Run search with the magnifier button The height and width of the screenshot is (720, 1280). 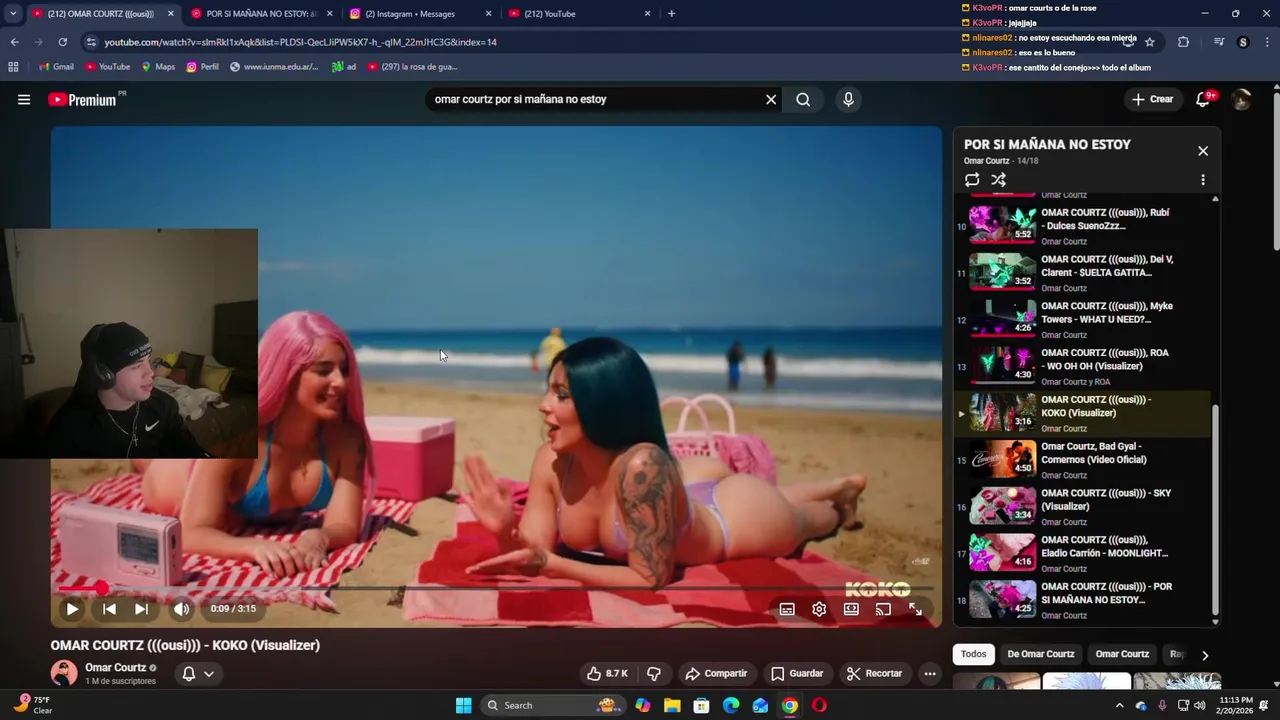point(803,99)
